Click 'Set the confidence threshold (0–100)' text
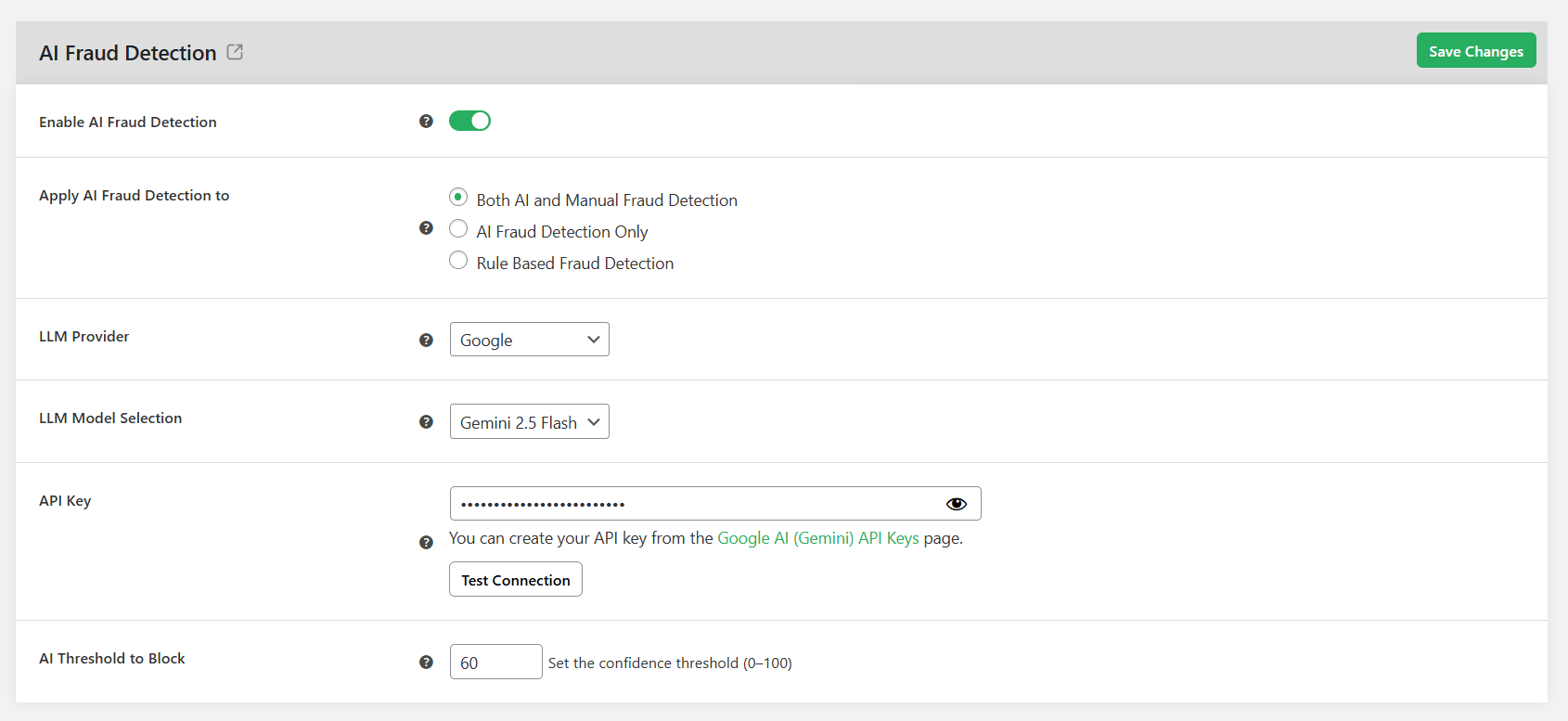 coord(670,663)
